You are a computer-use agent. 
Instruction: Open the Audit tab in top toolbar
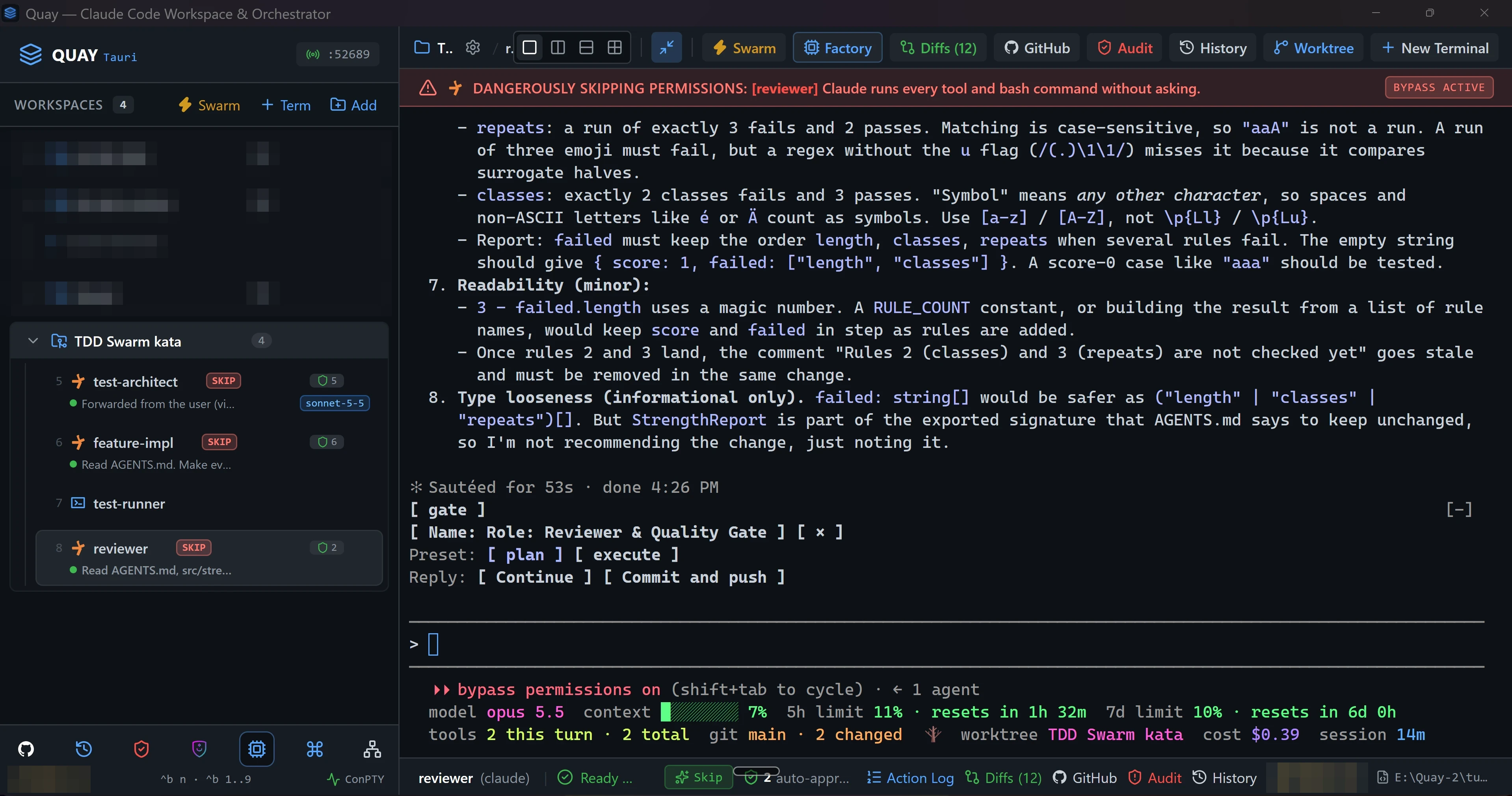click(1124, 48)
